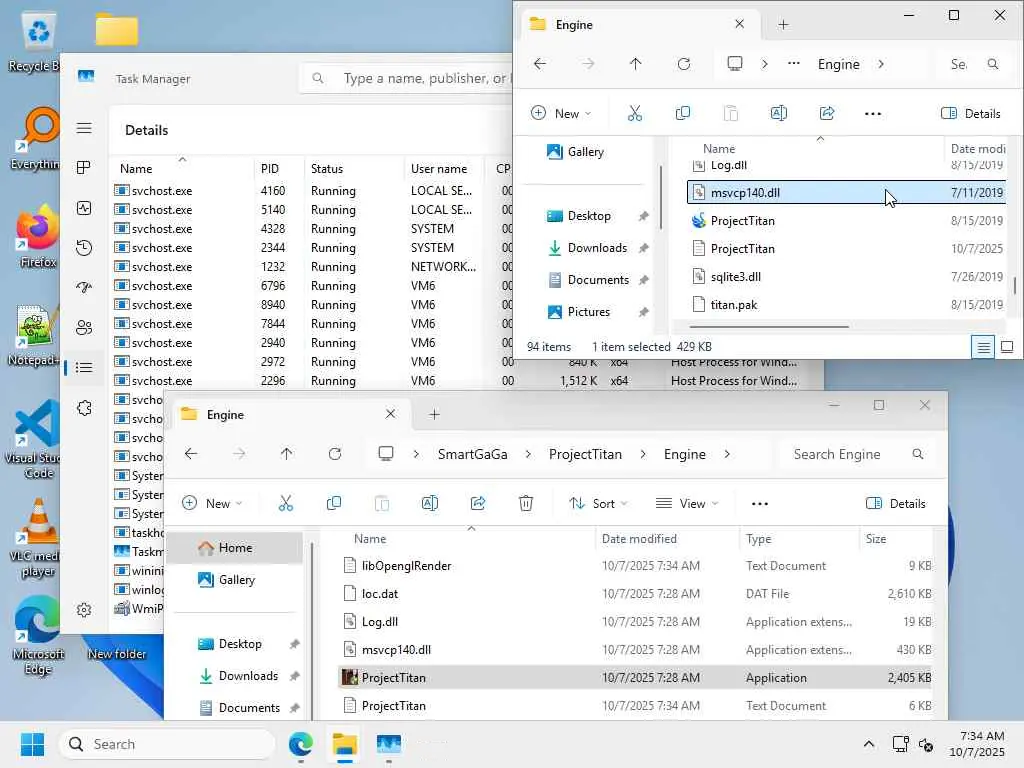Go back in top Engine window
1024x768 pixels.
pos(539,64)
